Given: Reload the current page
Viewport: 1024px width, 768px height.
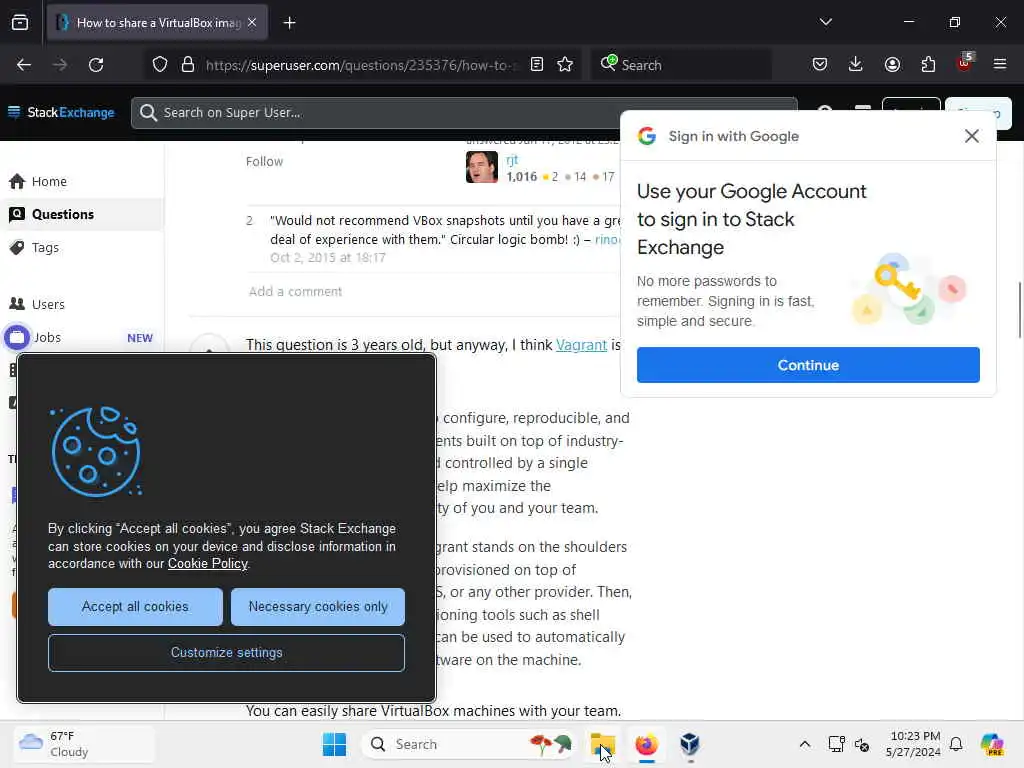Looking at the screenshot, I should 96,65.
